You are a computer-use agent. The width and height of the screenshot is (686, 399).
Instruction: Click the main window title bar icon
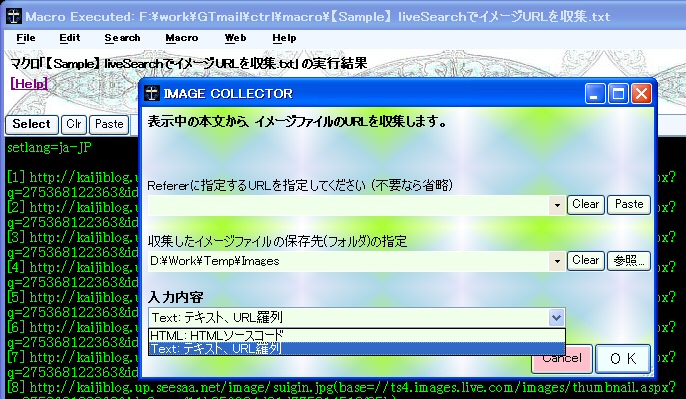(x=14, y=17)
